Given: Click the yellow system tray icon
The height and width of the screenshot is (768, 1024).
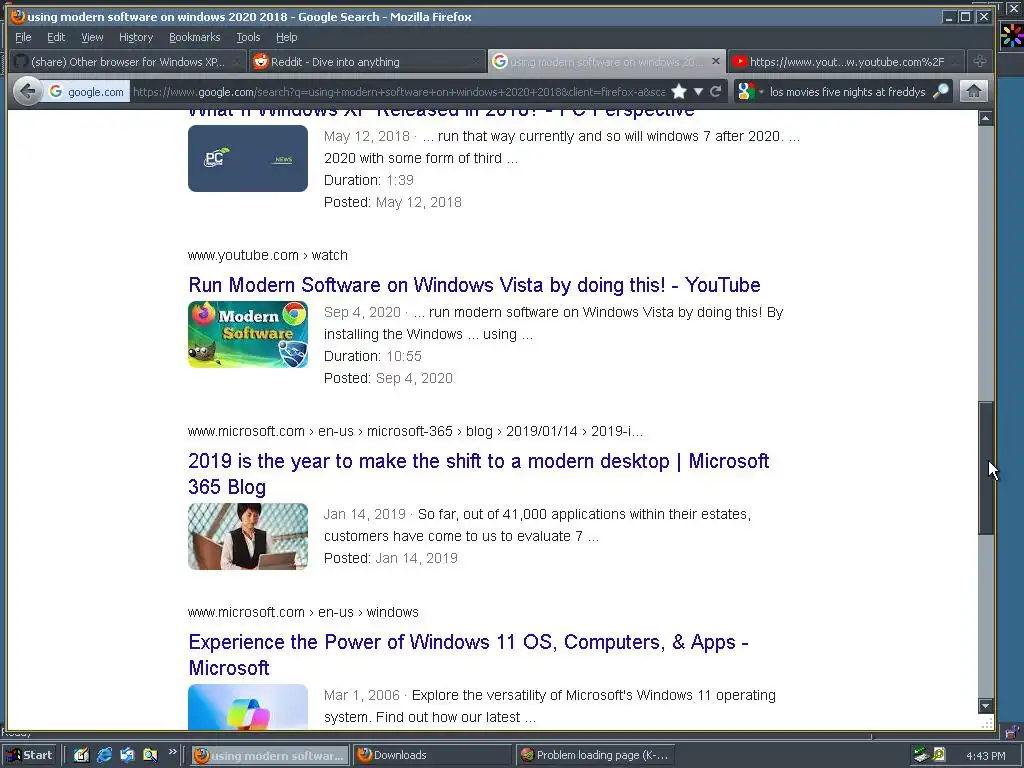Looking at the screenshot, I should [x=939, y=755].
